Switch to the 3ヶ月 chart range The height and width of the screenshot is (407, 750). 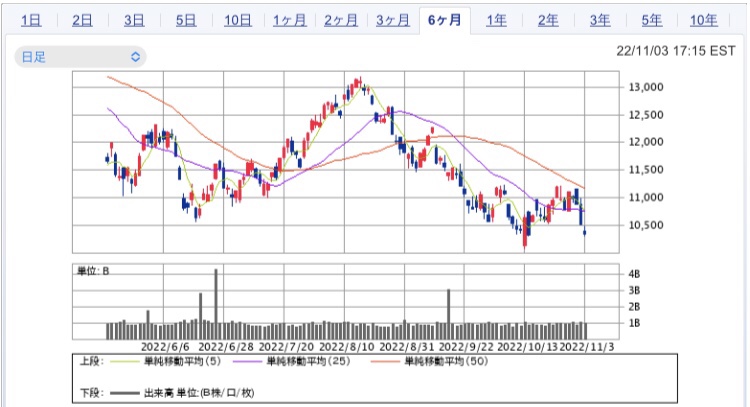pos(392,20)
